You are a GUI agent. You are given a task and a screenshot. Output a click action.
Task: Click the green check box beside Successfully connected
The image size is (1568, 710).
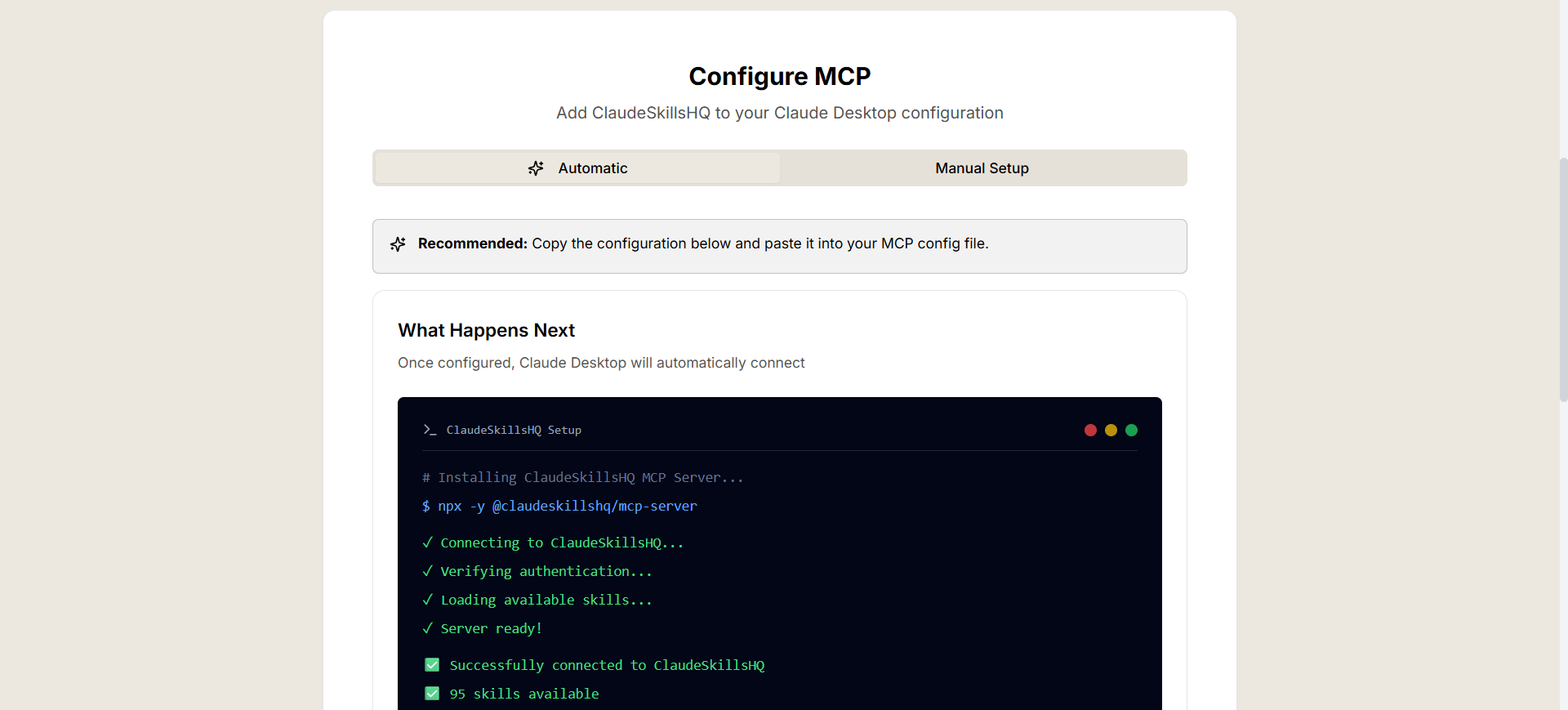tap(432, 665)
